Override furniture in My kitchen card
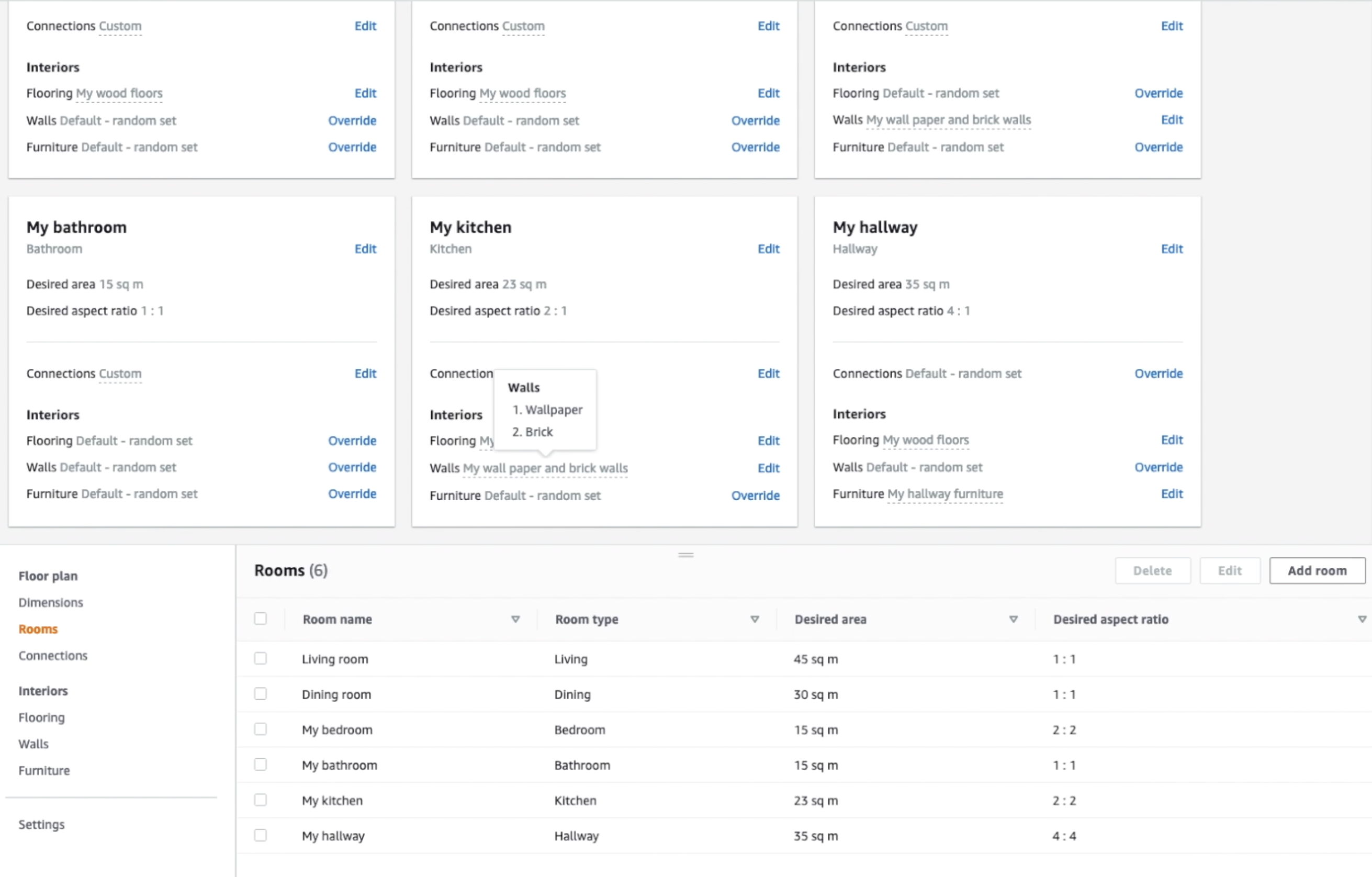Screen dimensions: 1372x877 pos(755,496)
